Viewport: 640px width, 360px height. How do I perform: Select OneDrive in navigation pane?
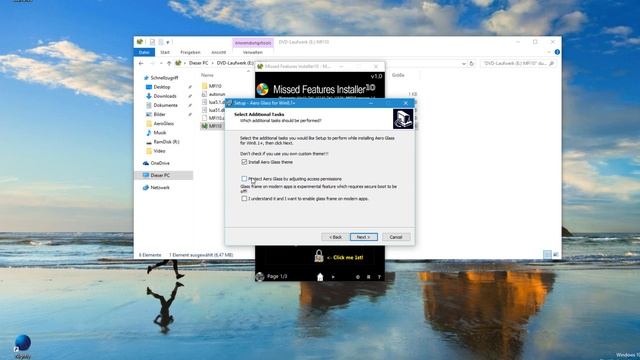pyautogui.click(x=160, y=163)
